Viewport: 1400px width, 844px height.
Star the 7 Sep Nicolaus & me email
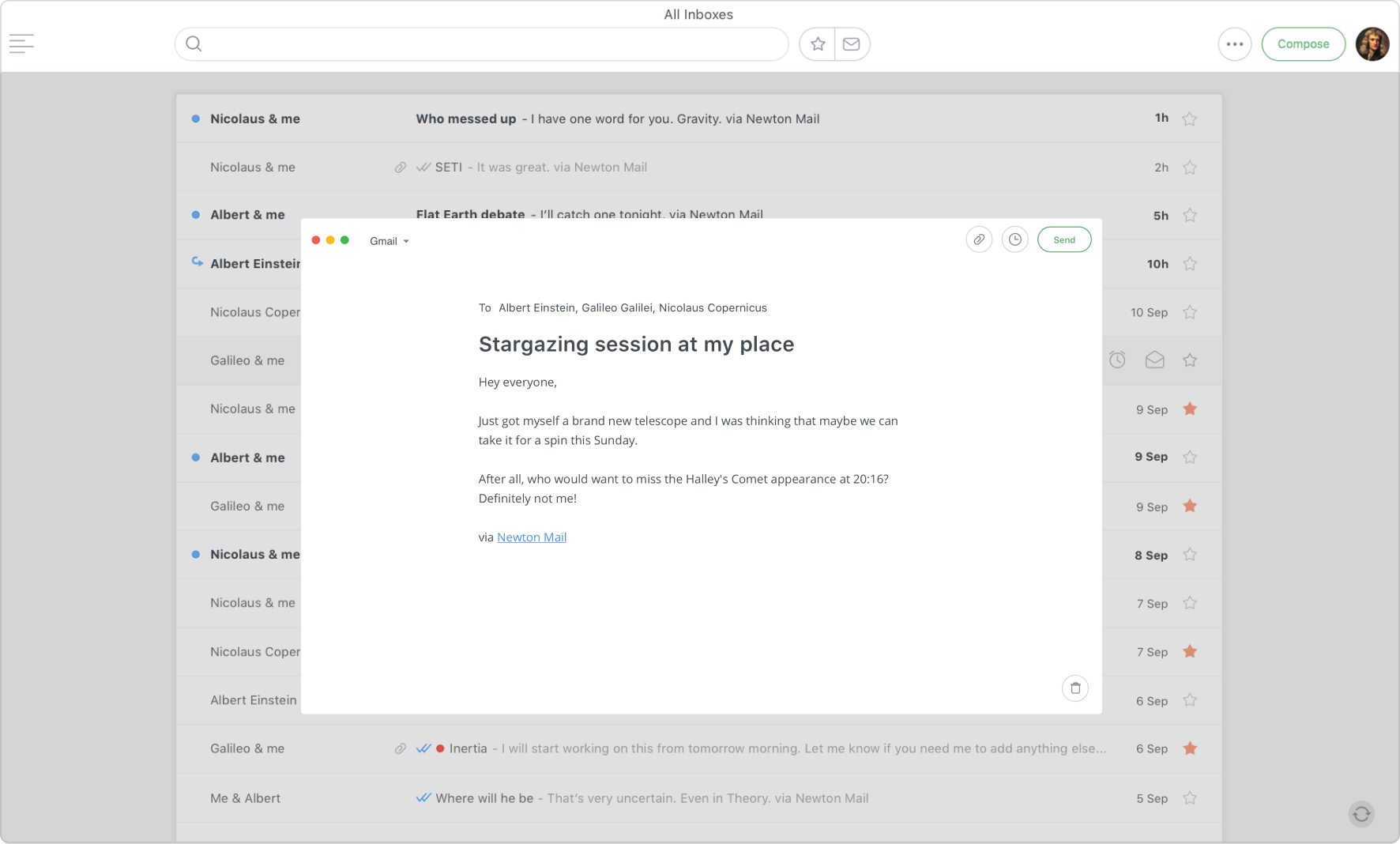tap(1190, 603)
